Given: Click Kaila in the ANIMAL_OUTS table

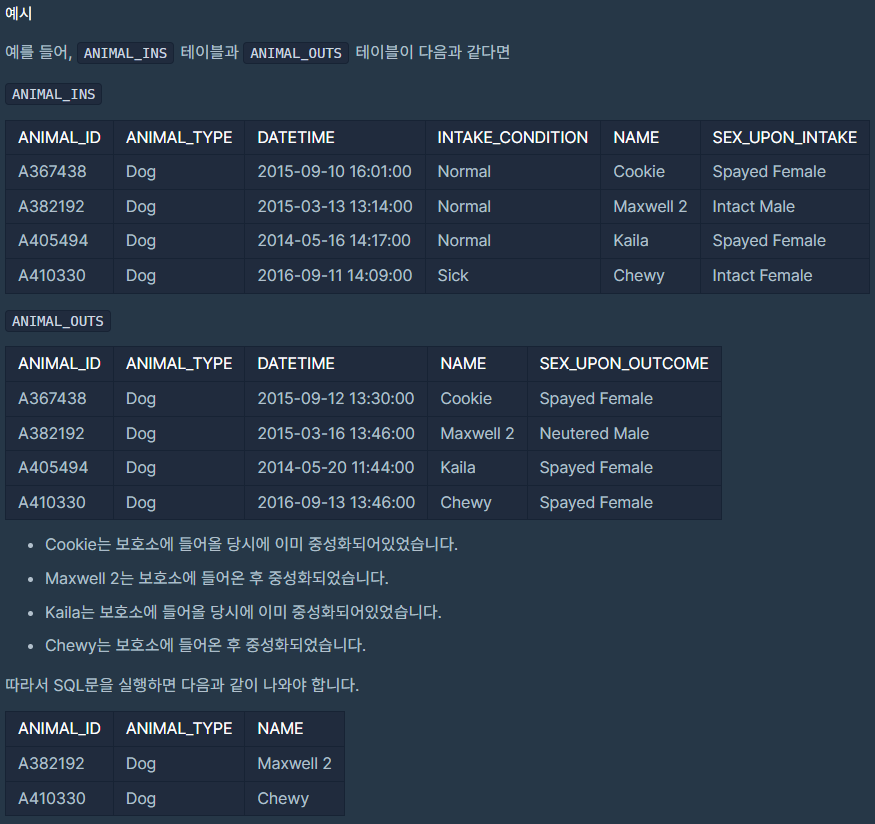Looking at the screenshot, I should pos(458,468).
